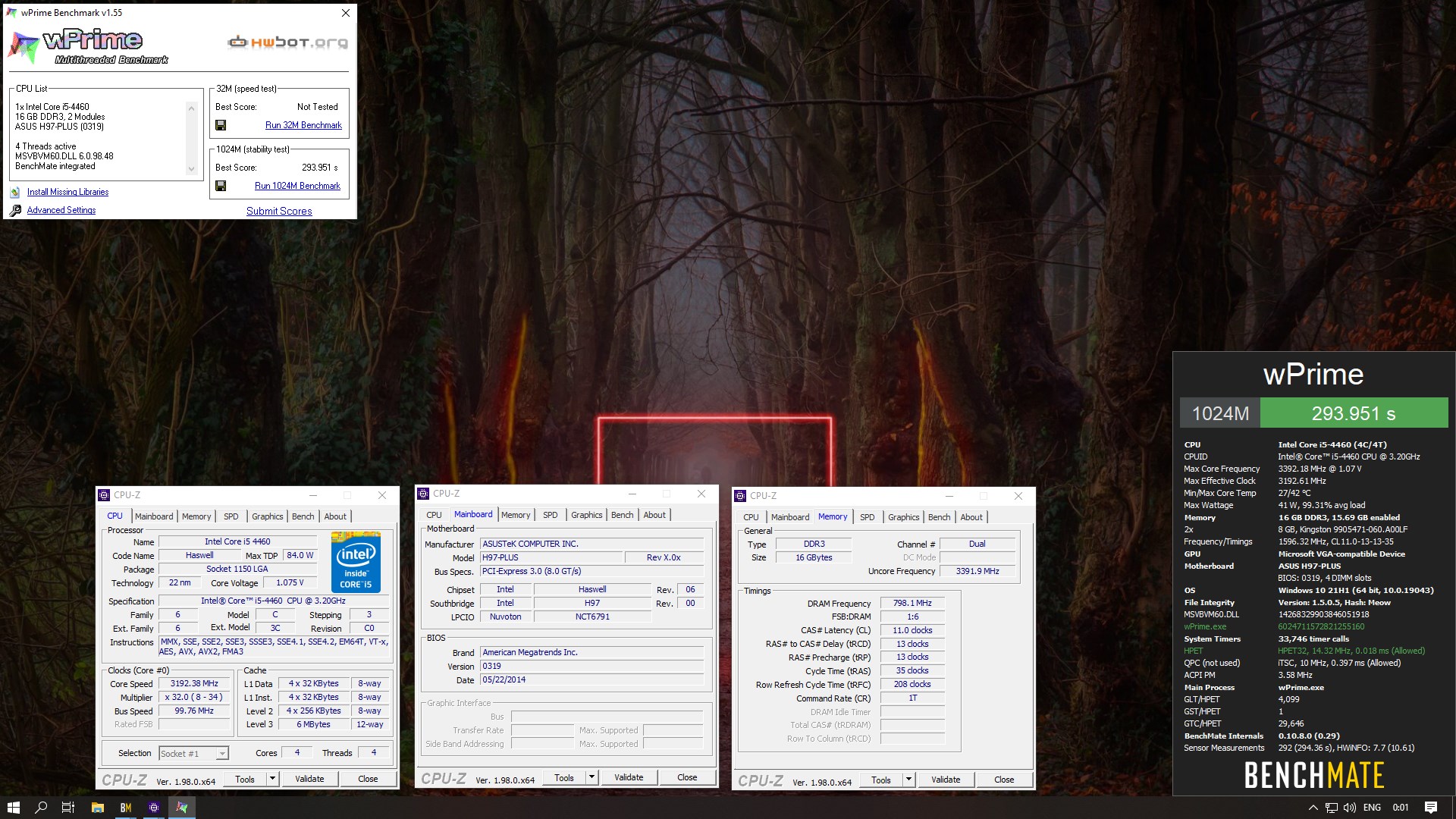1456x819 pixels.
Task: Click the Intel Core i5 badge in CPU-Z
Action: point(356,562)
